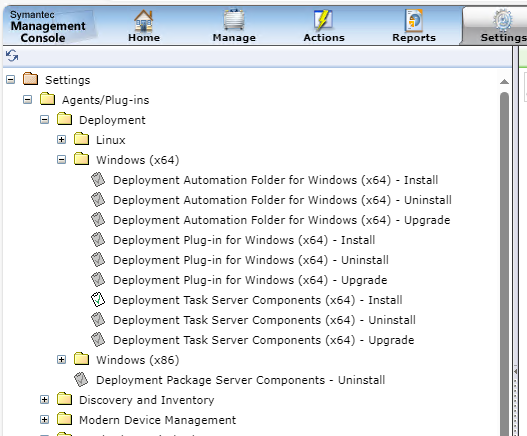
Task: Select Deployment Automation Folder for Windows (x64) - Upgrade
Action: [x=281, y=220]
